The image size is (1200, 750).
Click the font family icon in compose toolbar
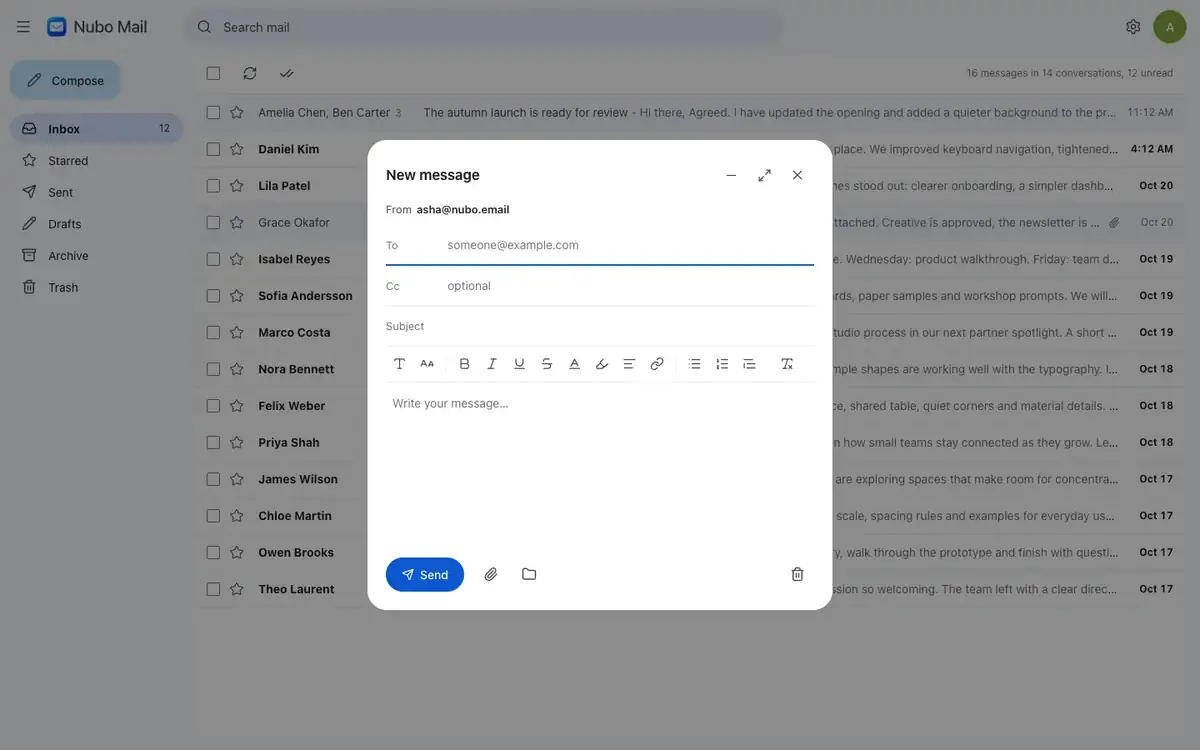[x=399, y=364]
